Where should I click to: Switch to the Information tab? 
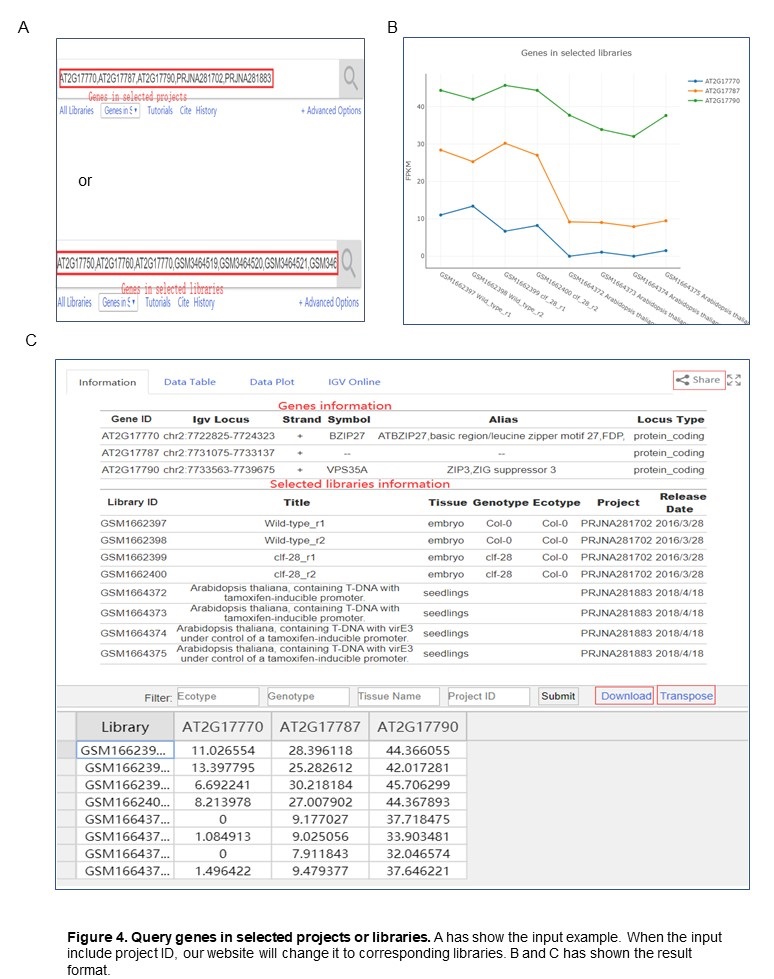point(107,382)
